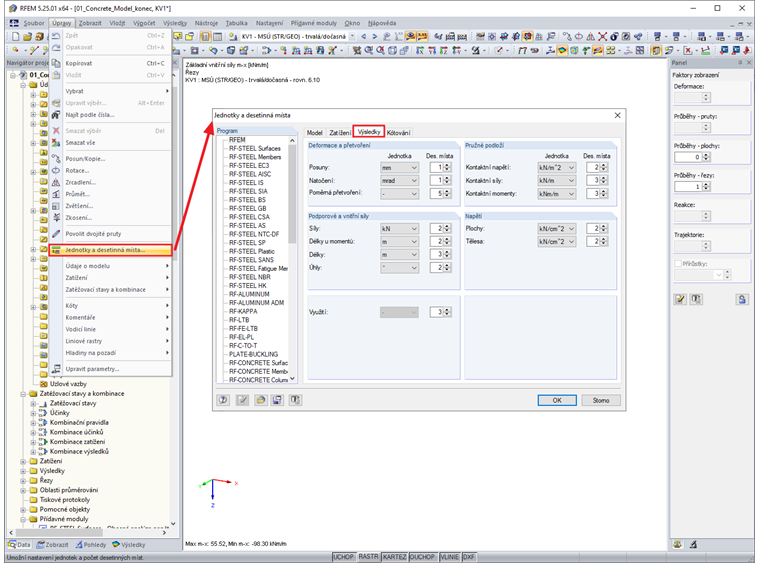760x563 pixels.
Task: Open the KV1 load combination dropdown
Action: coord(352,36)
